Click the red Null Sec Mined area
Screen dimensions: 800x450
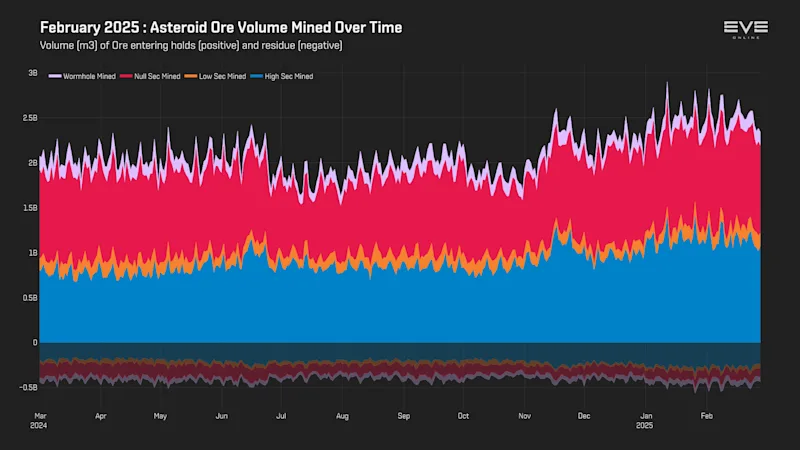[x=400, y=214]
